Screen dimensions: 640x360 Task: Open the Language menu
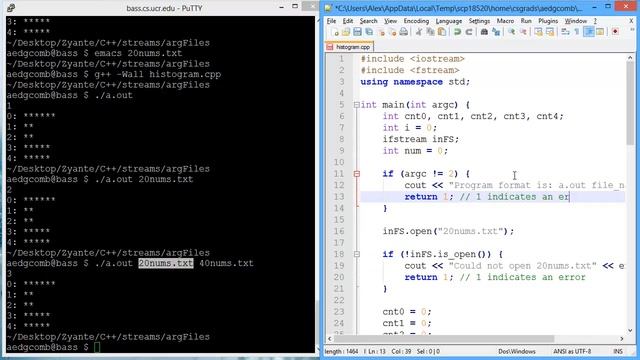(x=449, y=21)
